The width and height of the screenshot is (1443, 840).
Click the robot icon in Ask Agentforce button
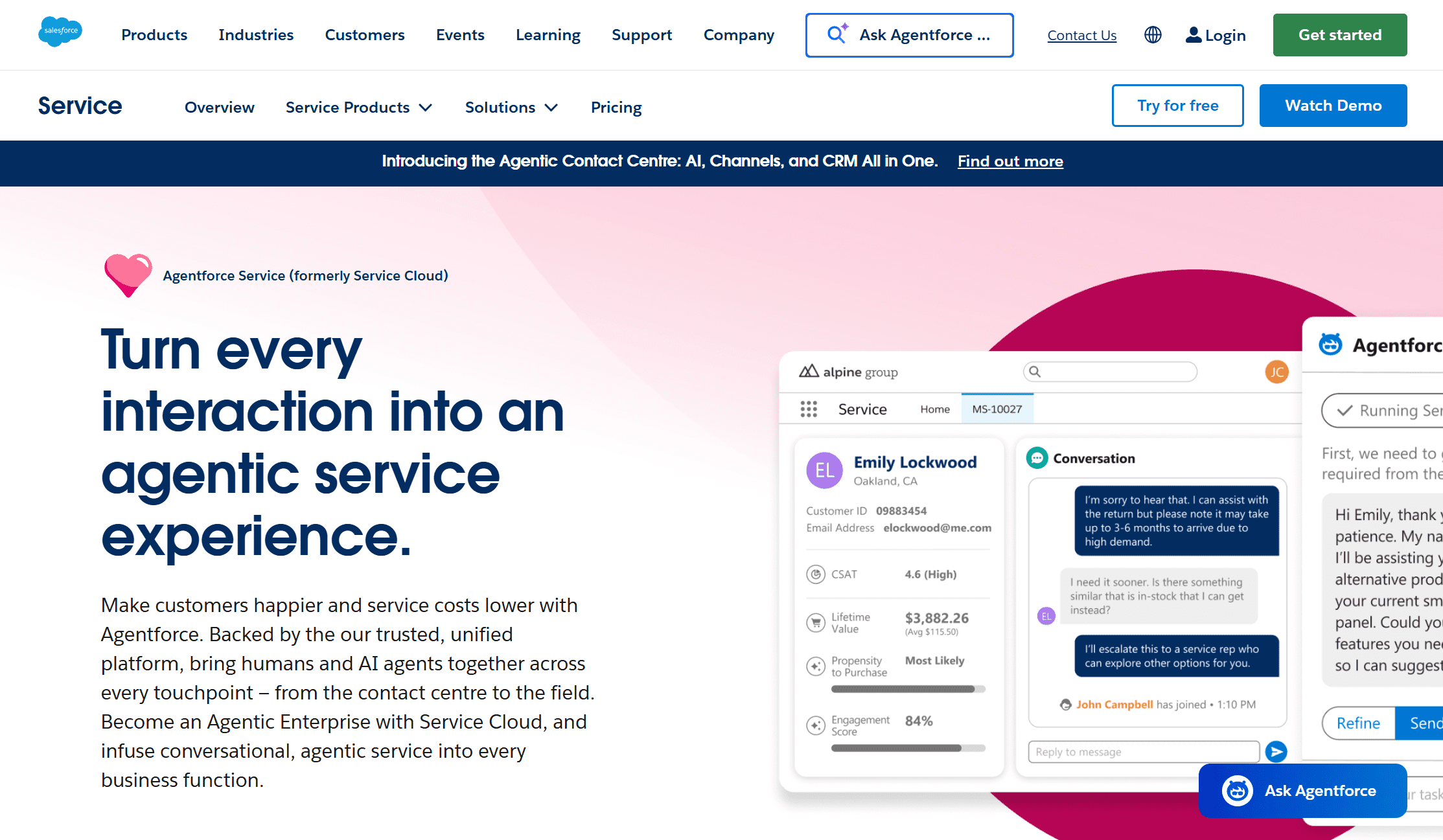coord(1238,791)
